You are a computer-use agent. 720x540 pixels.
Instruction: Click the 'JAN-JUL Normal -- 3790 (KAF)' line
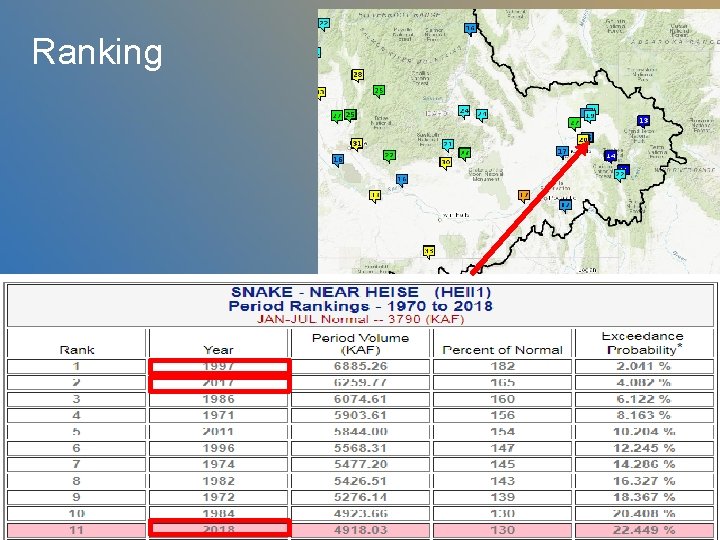[360, 319]
